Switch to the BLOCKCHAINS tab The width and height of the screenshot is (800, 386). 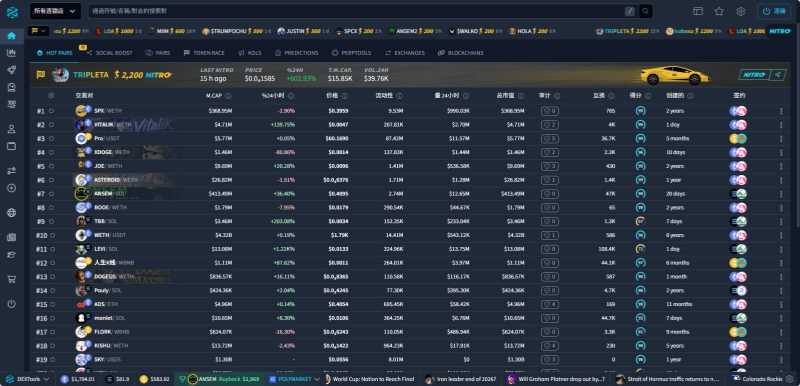(460, 53)
